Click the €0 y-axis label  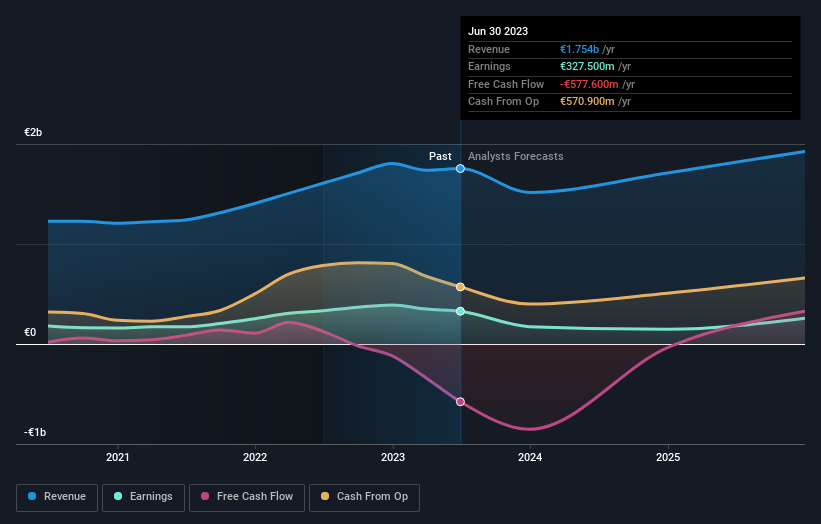coord(30,332)
